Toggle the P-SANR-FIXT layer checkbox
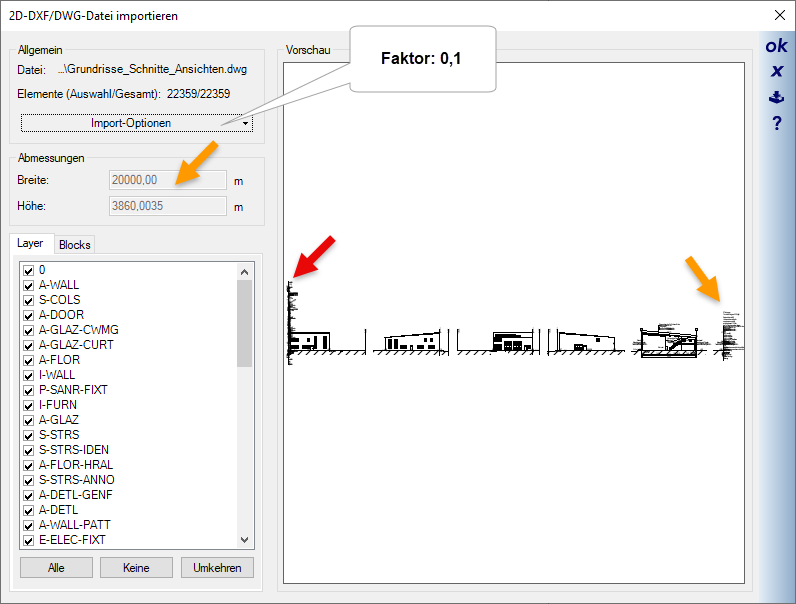 point(29,390)
